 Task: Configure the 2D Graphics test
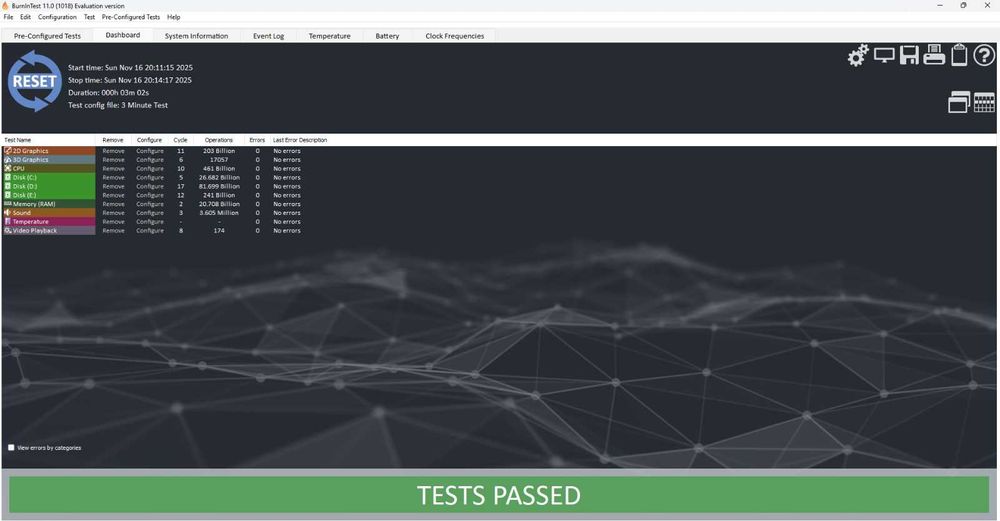(150, 151)
